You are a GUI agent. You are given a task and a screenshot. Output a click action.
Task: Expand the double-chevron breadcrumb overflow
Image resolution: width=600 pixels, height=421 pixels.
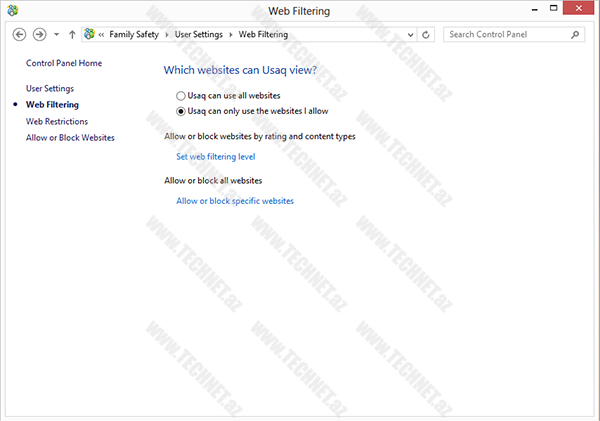click(102, 34)
